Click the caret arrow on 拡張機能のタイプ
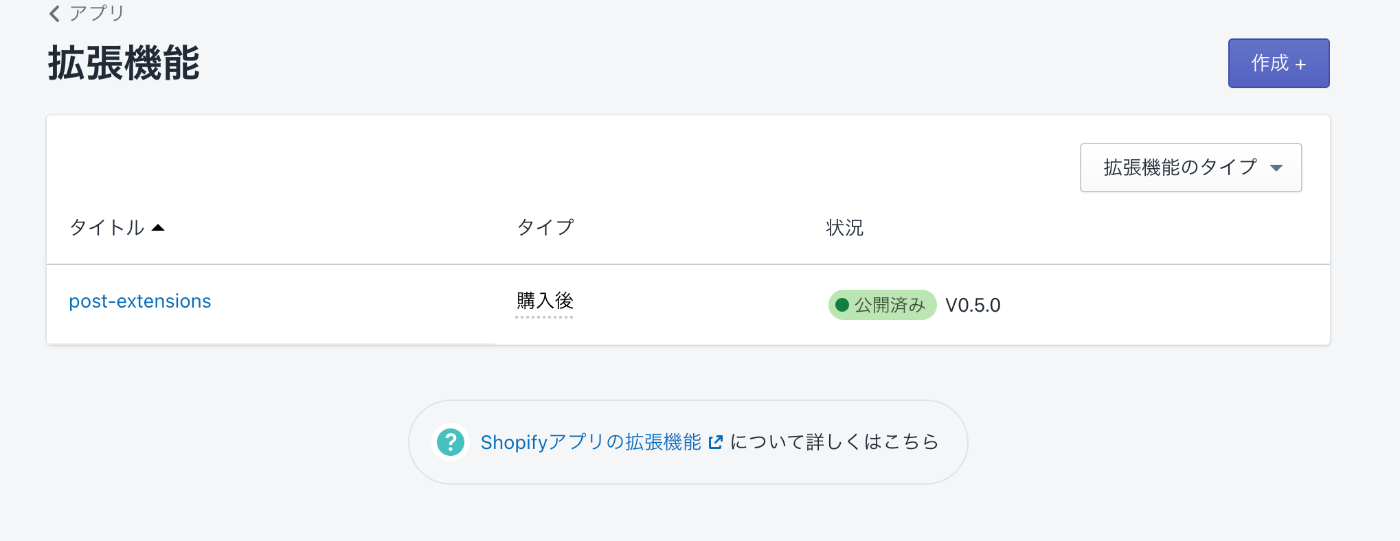This screenshot has width=1400, height=541. [1275, 168]
